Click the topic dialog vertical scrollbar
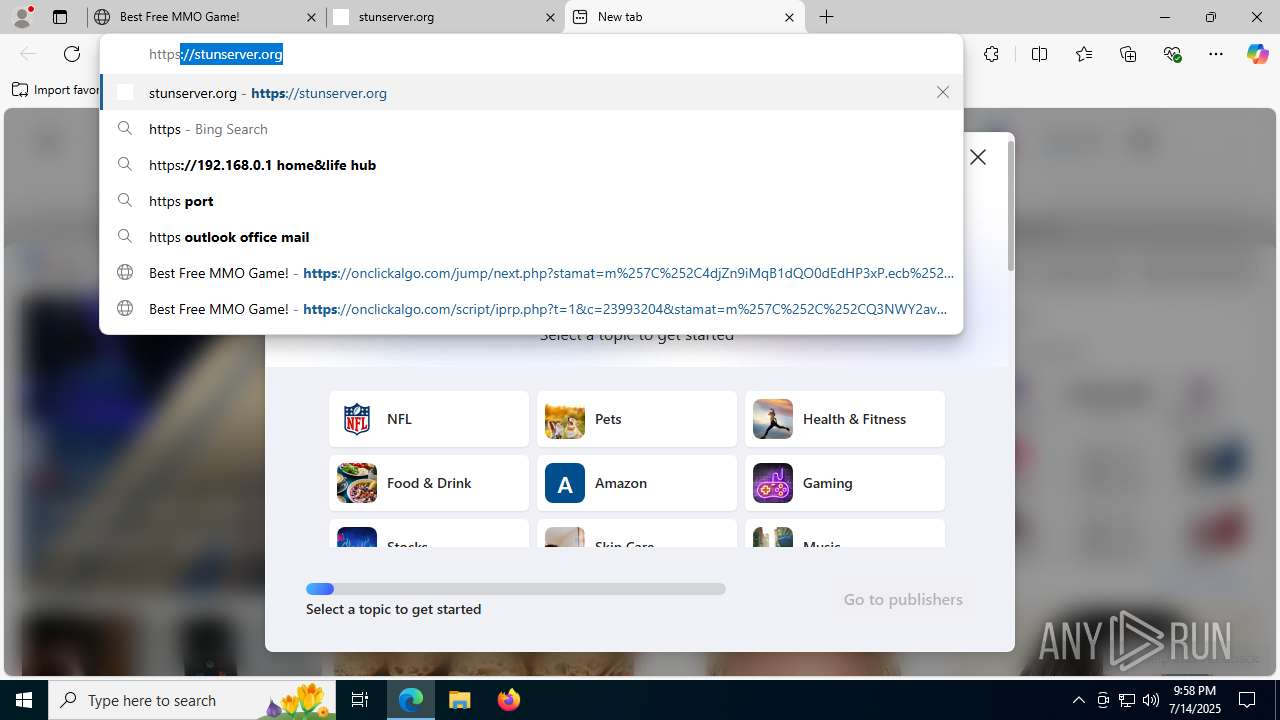Viewport: 1280px width, 720px height. (x=1010, y=205)
